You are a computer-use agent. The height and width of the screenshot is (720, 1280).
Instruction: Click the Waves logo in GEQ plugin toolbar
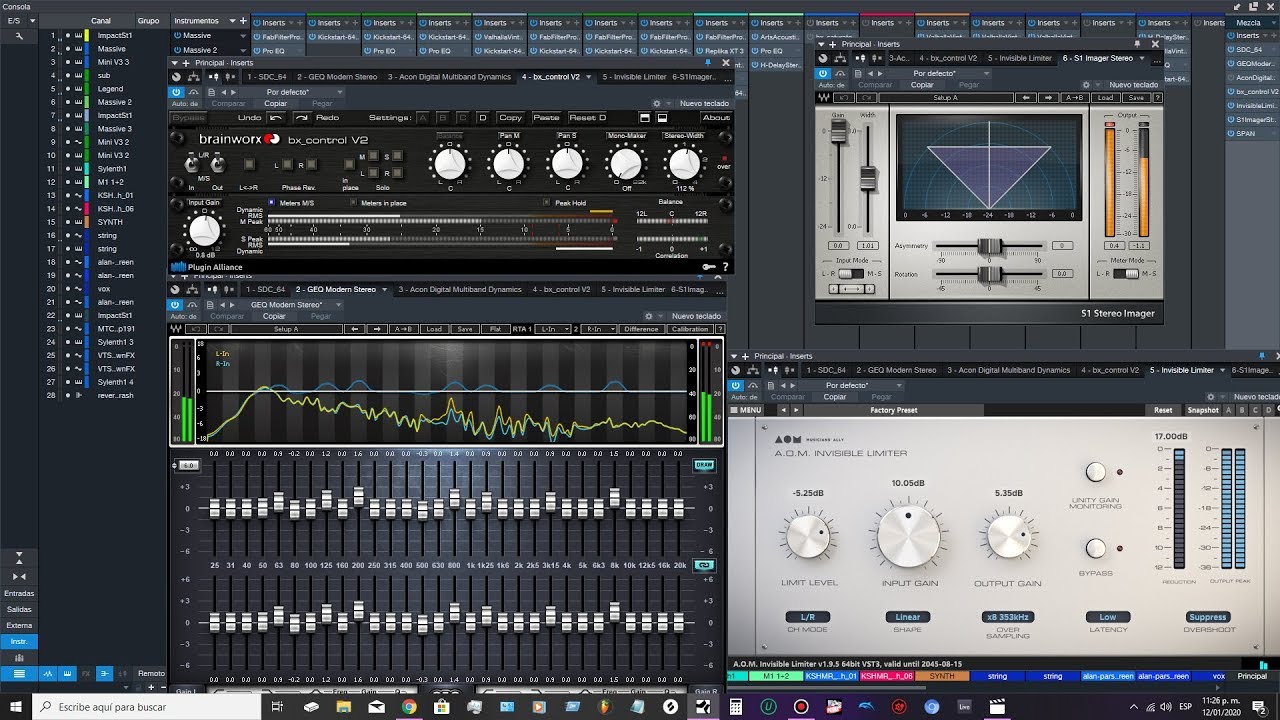(176, 329)
